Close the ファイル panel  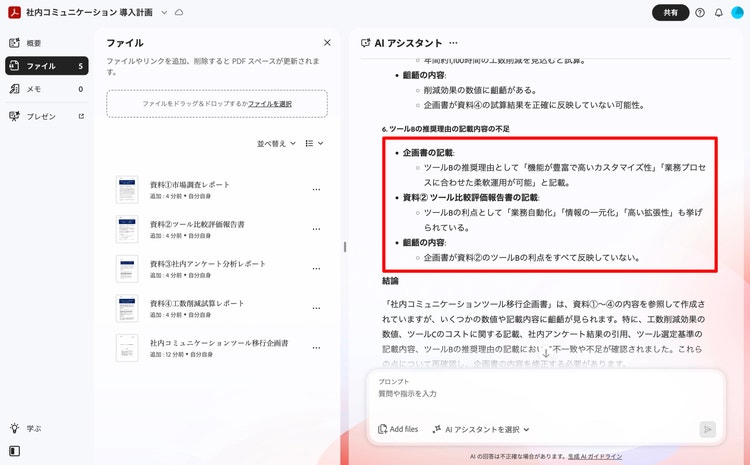click(x=327, y=43)
